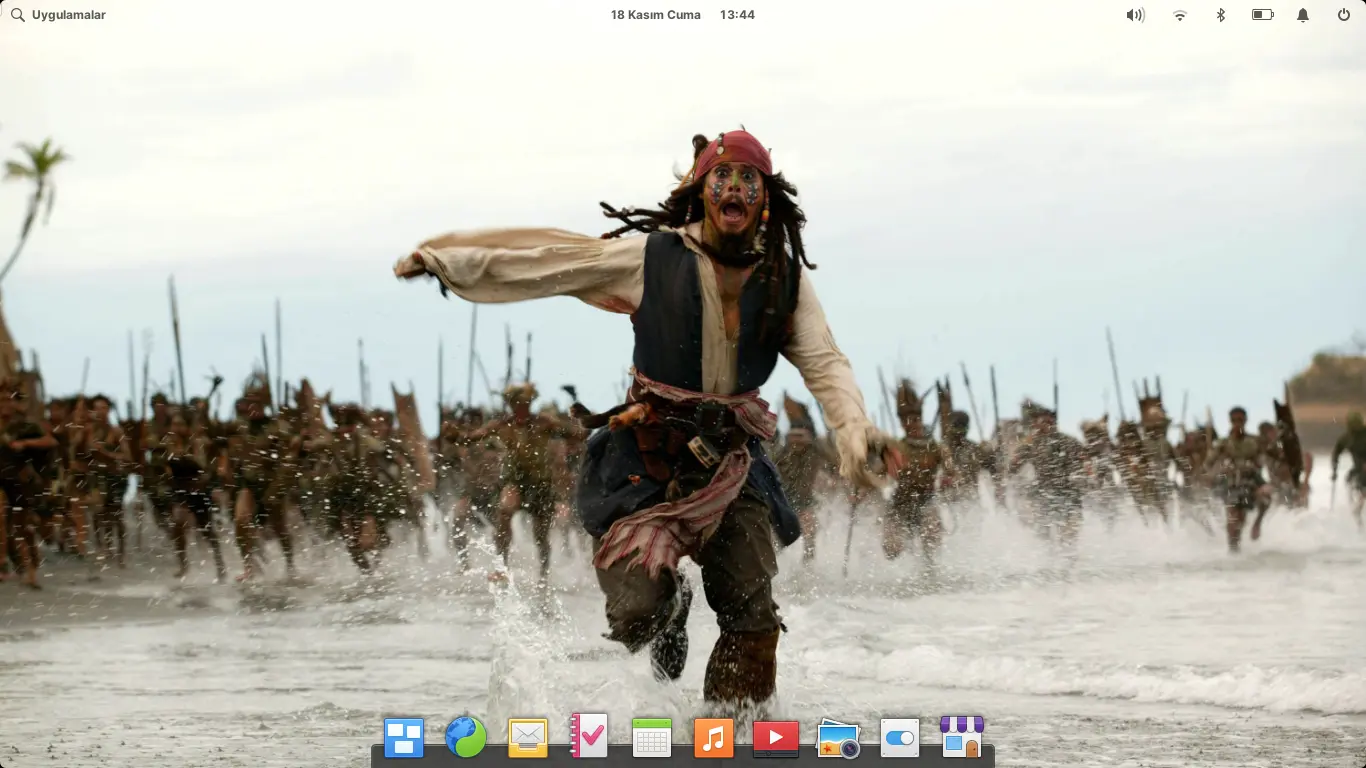Open the battery power indicator
This screenshot has height=768, width=1366.
pos(1262,15)
